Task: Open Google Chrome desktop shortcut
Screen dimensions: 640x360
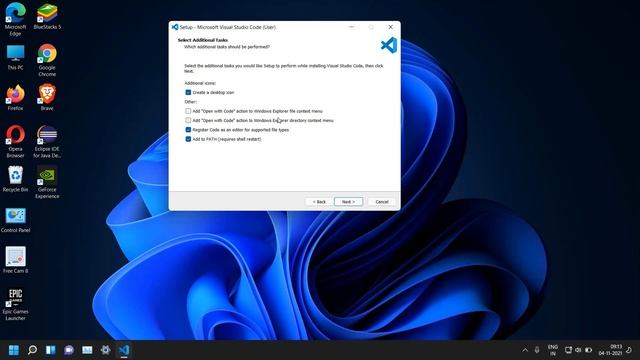Action: [x=47, y=60]
